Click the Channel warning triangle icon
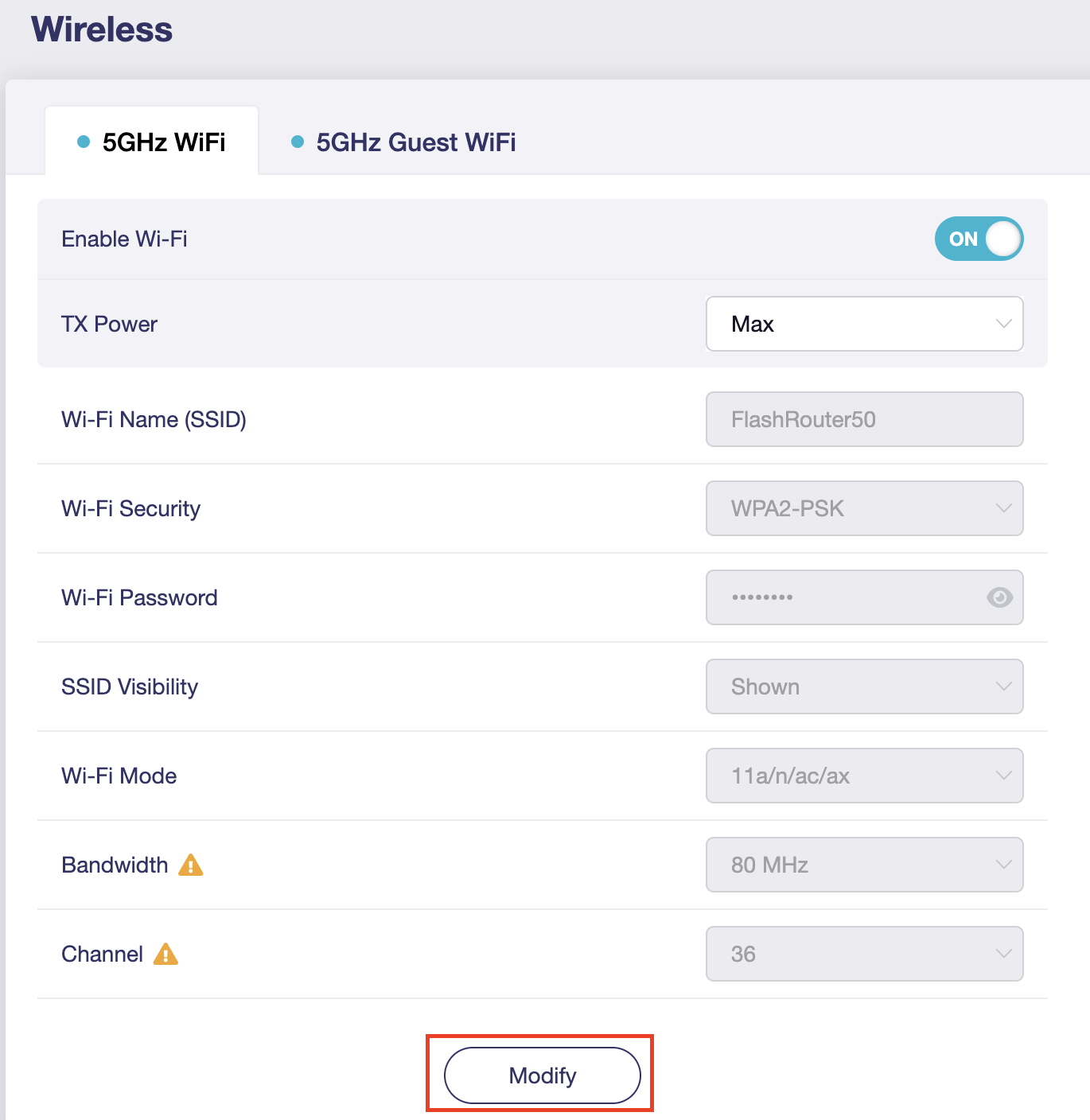 (x=165, y=954)
